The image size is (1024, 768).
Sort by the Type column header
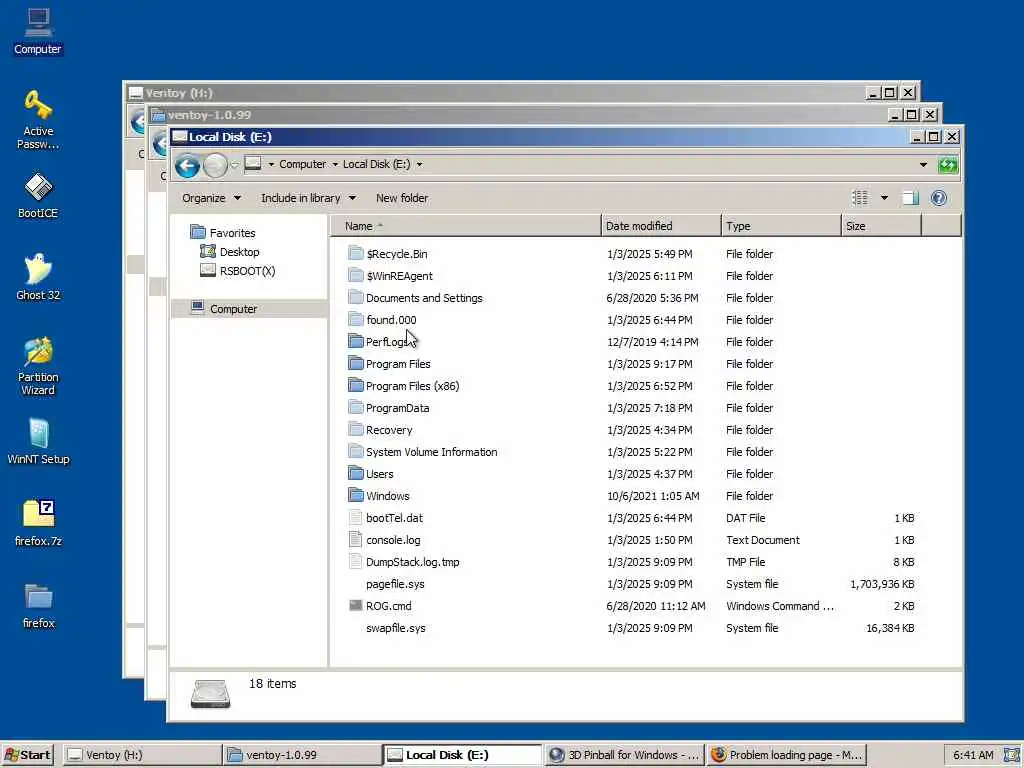[781, 226]
